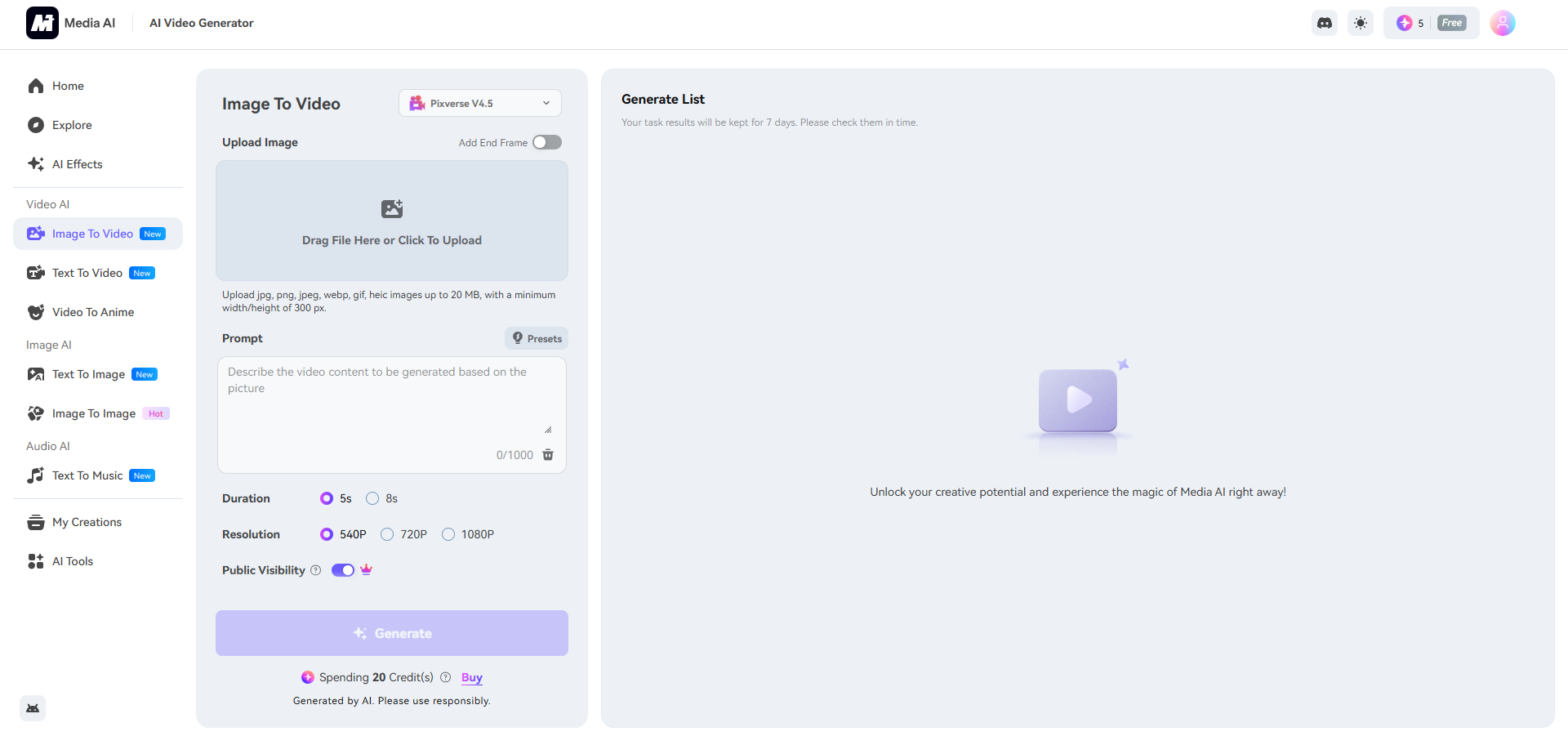Click the credits balance coin icon
1568x745 pixels.
coord(1405,23)
